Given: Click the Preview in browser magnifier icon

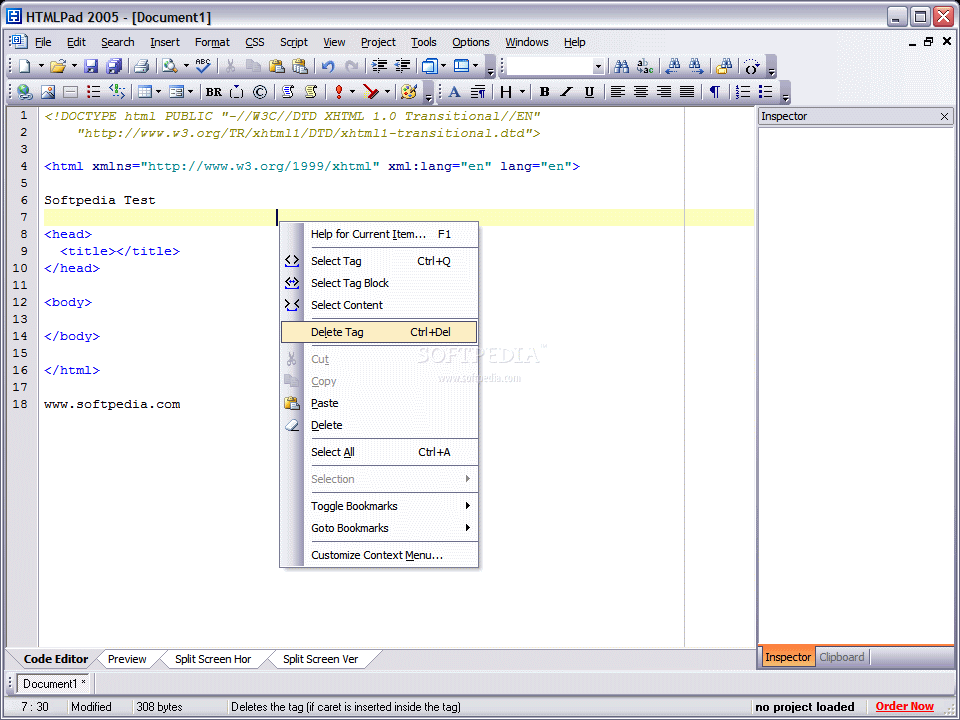Looking at the screenshot, I should click(170, 66).
